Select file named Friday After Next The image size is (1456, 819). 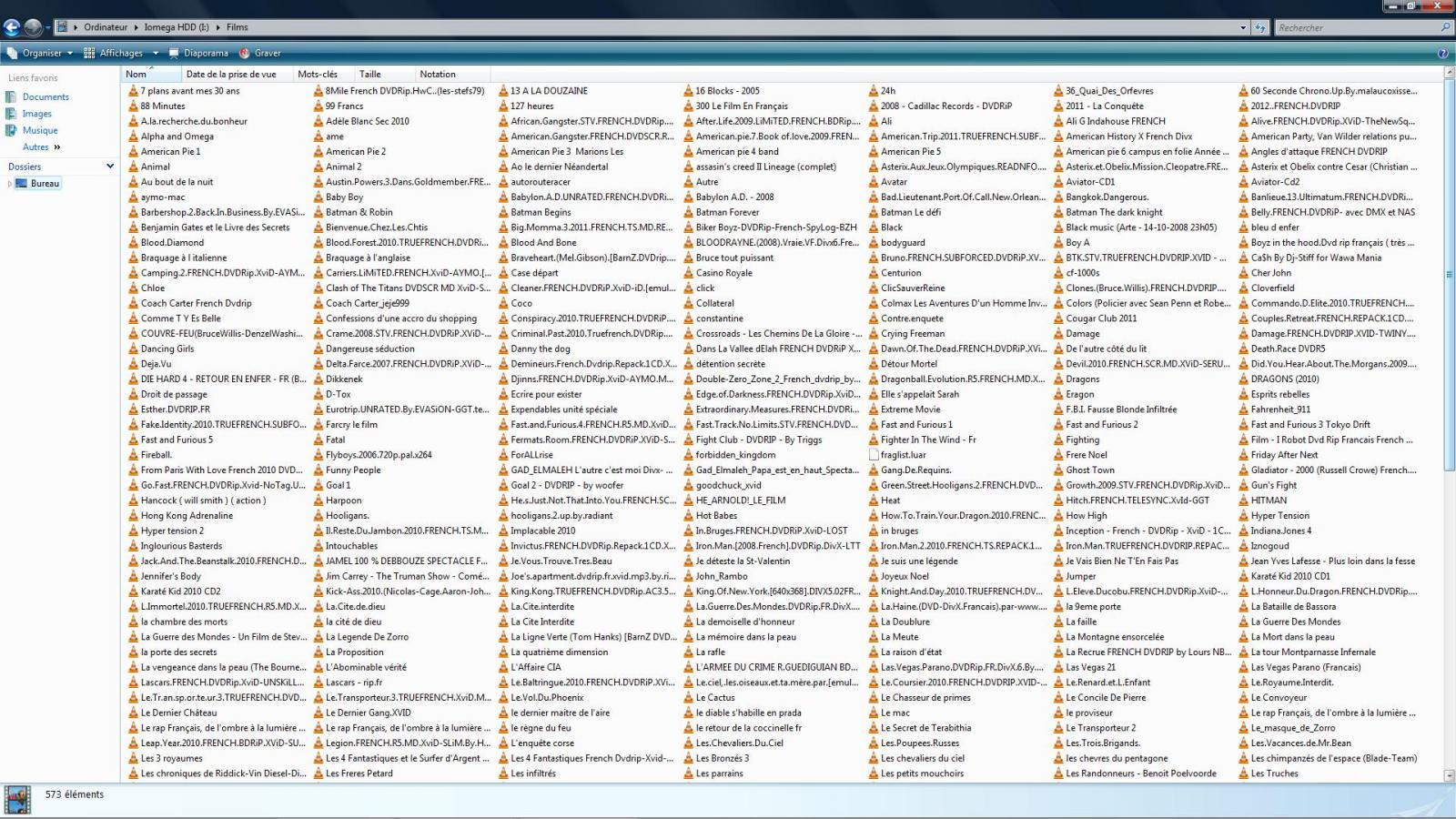[x=1284, y=455]
